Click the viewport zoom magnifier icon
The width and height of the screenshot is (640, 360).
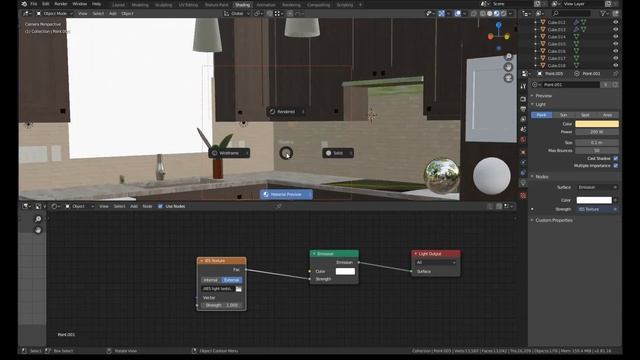pos(508,56)
